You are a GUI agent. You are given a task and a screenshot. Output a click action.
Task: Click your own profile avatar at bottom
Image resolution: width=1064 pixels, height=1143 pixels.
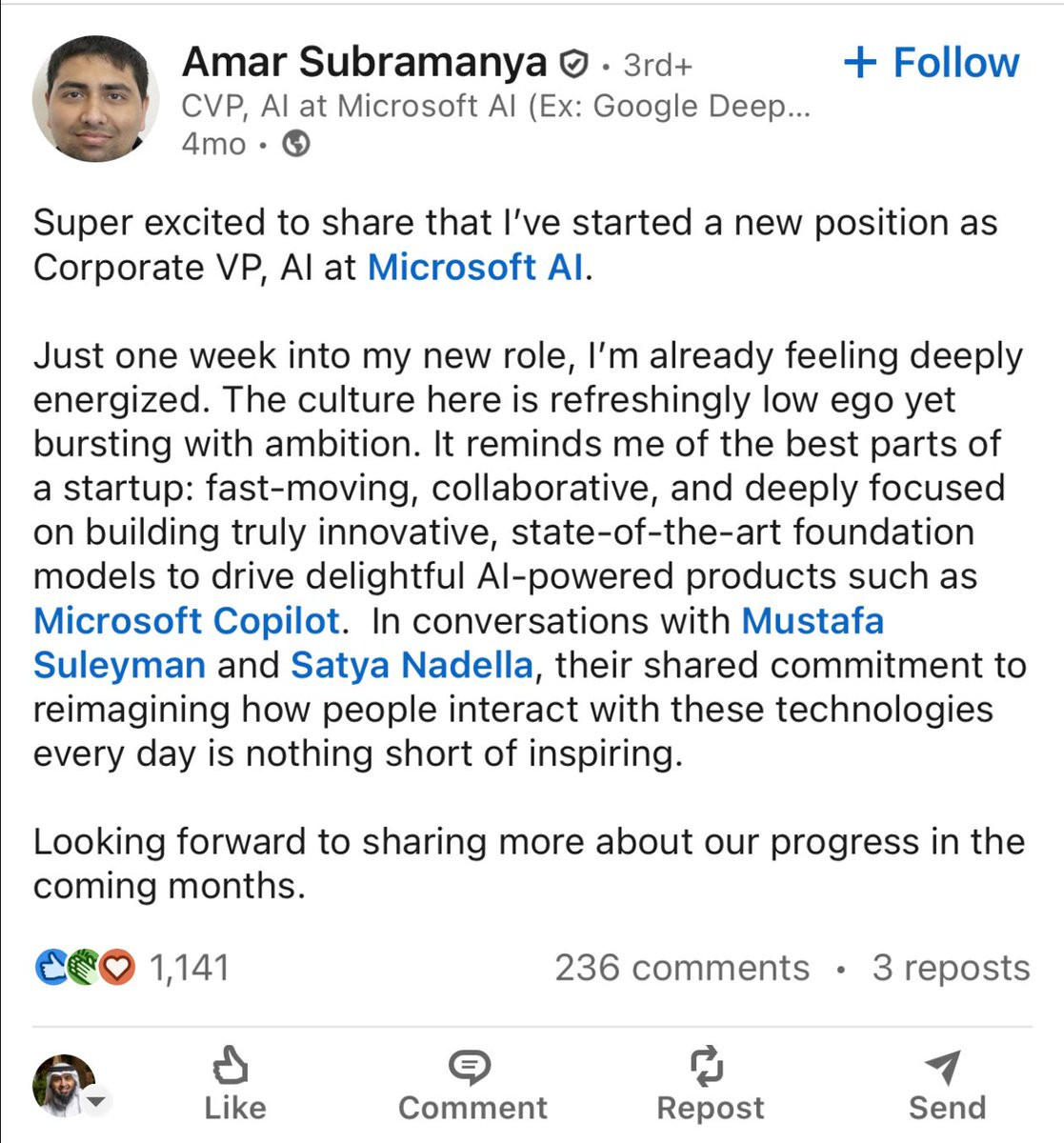point(63,1085)
